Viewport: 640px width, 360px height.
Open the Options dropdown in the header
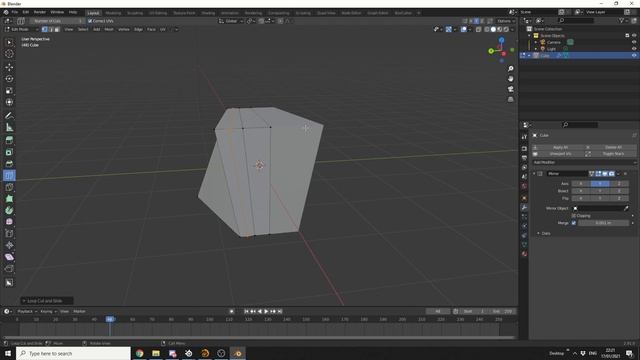506,21
